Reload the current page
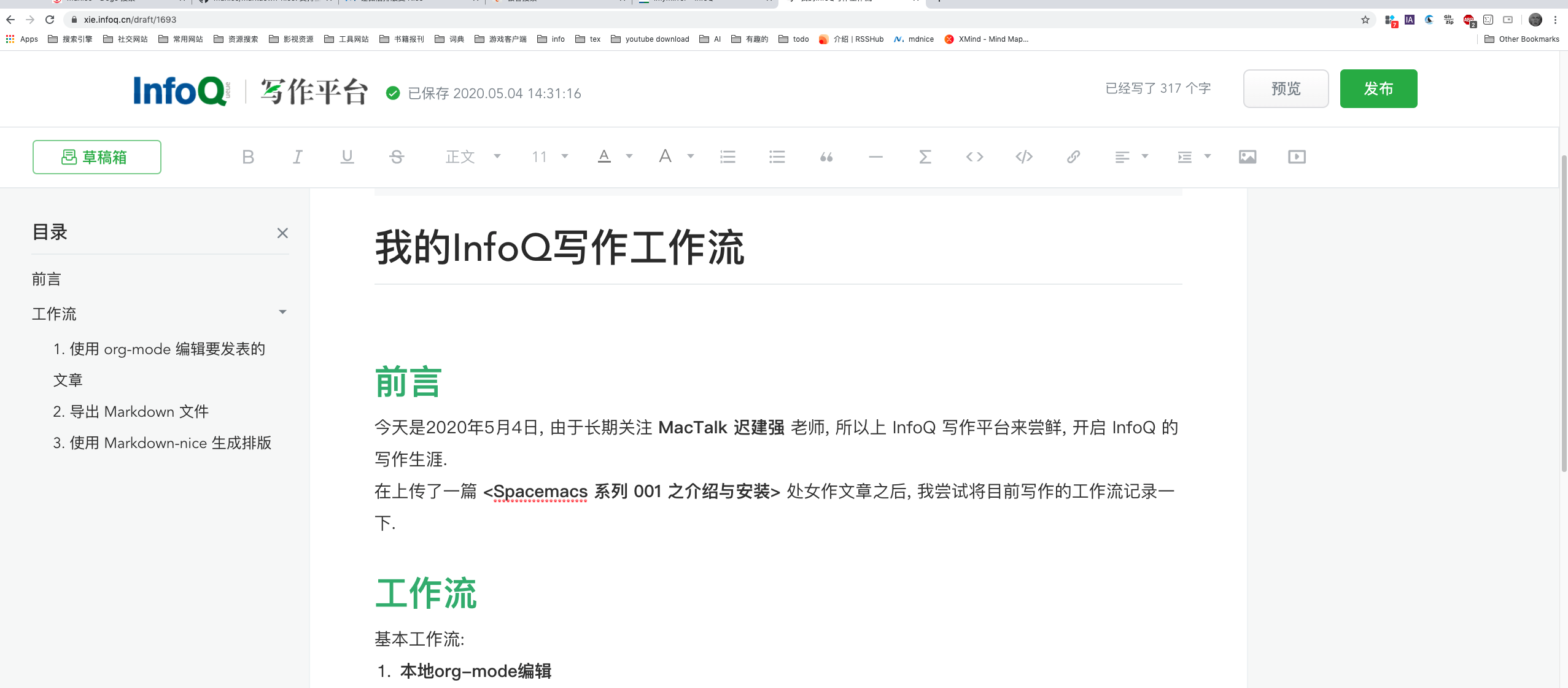 click(x=50, y=20)
